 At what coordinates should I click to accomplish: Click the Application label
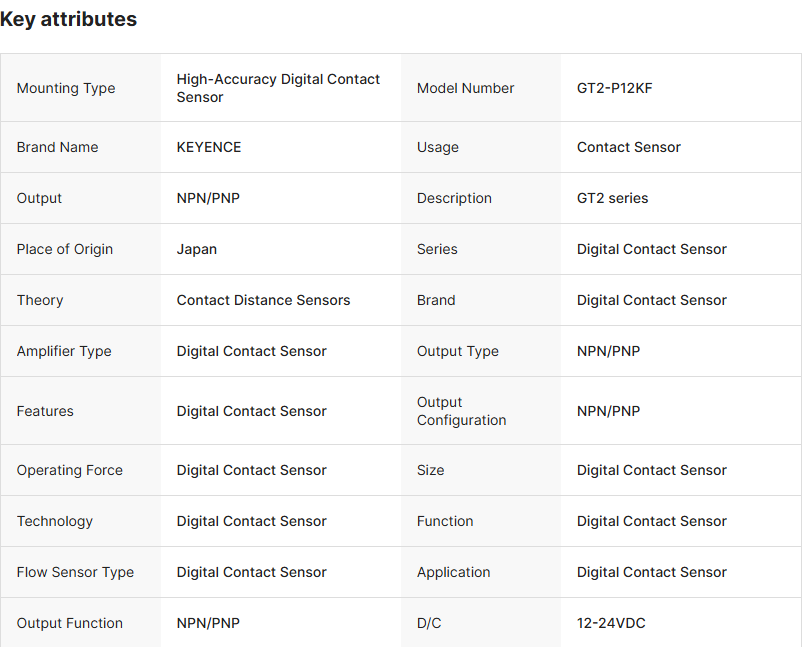pyautogui.click(x=453, y=572)
